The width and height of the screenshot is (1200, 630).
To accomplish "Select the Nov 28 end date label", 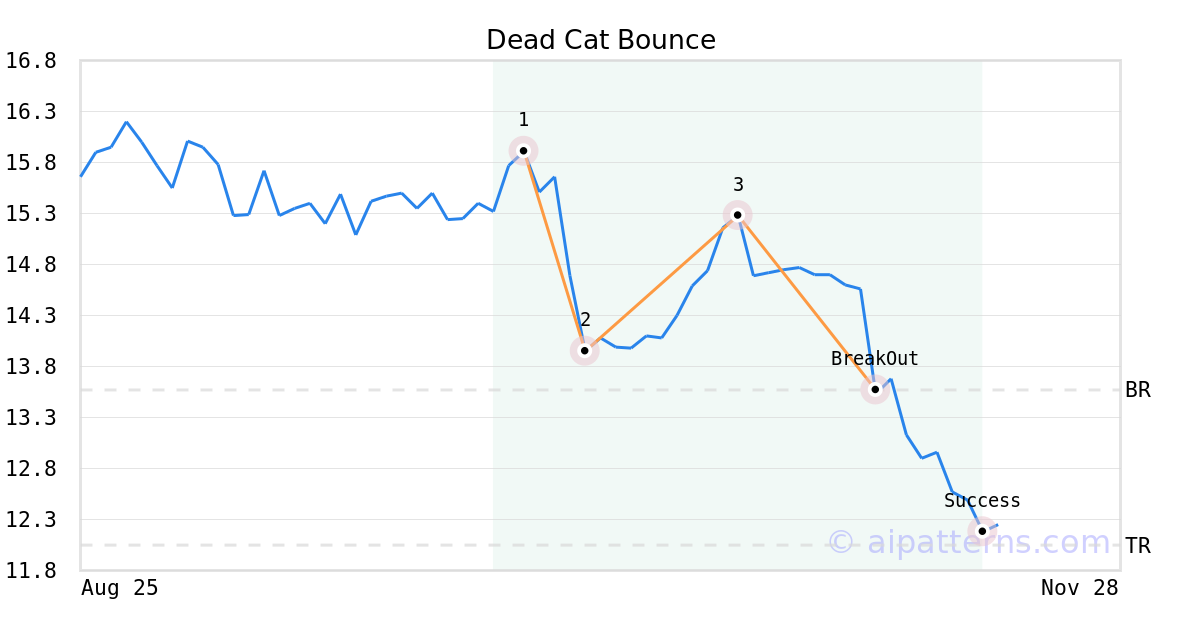I will click(x=1079, y=588).
